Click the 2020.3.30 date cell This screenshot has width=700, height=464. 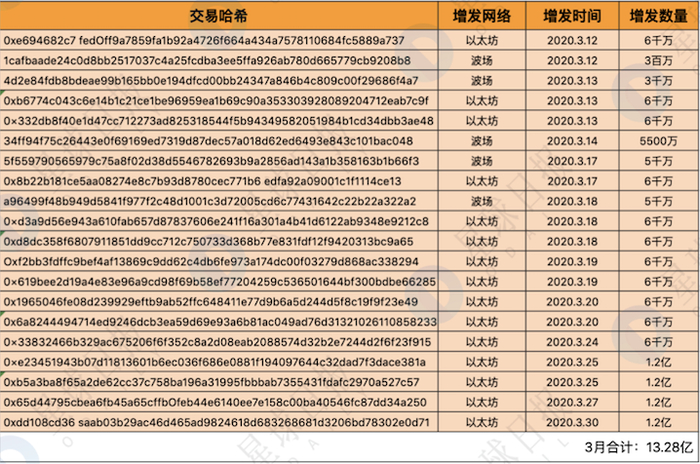click(572, 422)
